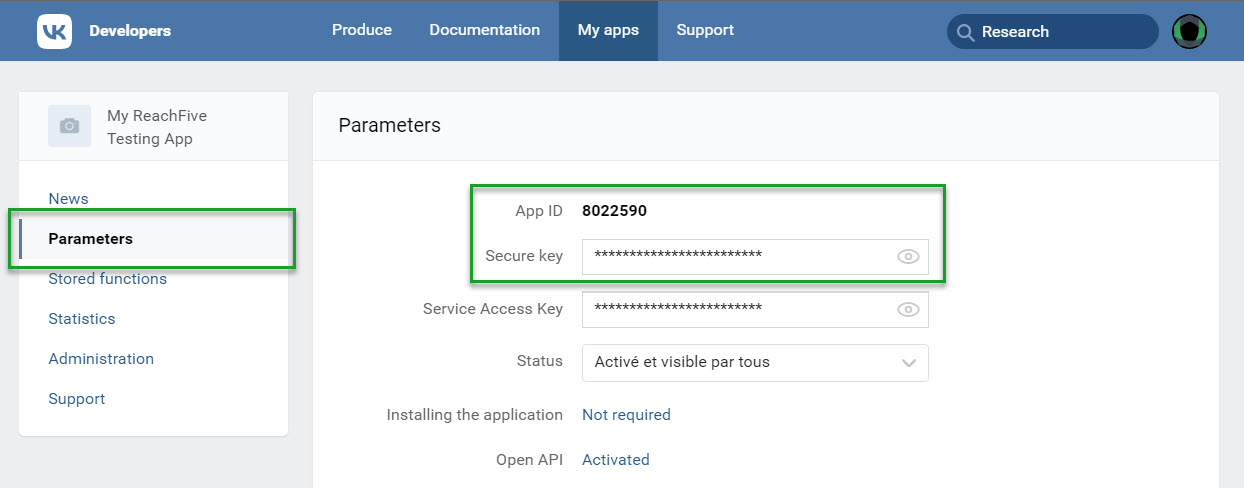Reveal the Secure key with eye icon
Viewport: 1244px width, 488px height.
tap(907, 256)
